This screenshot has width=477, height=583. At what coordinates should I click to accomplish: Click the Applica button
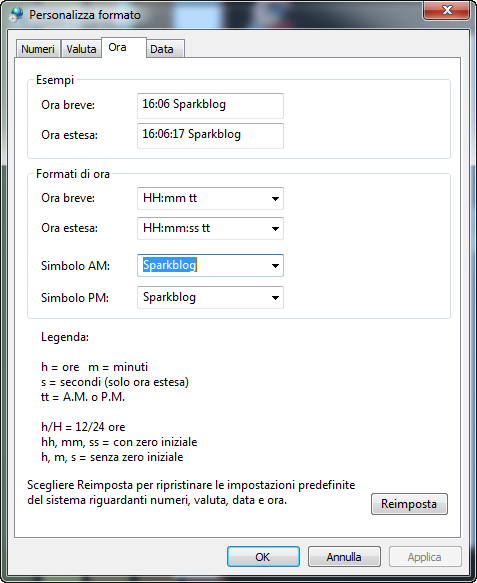[425, 557]
